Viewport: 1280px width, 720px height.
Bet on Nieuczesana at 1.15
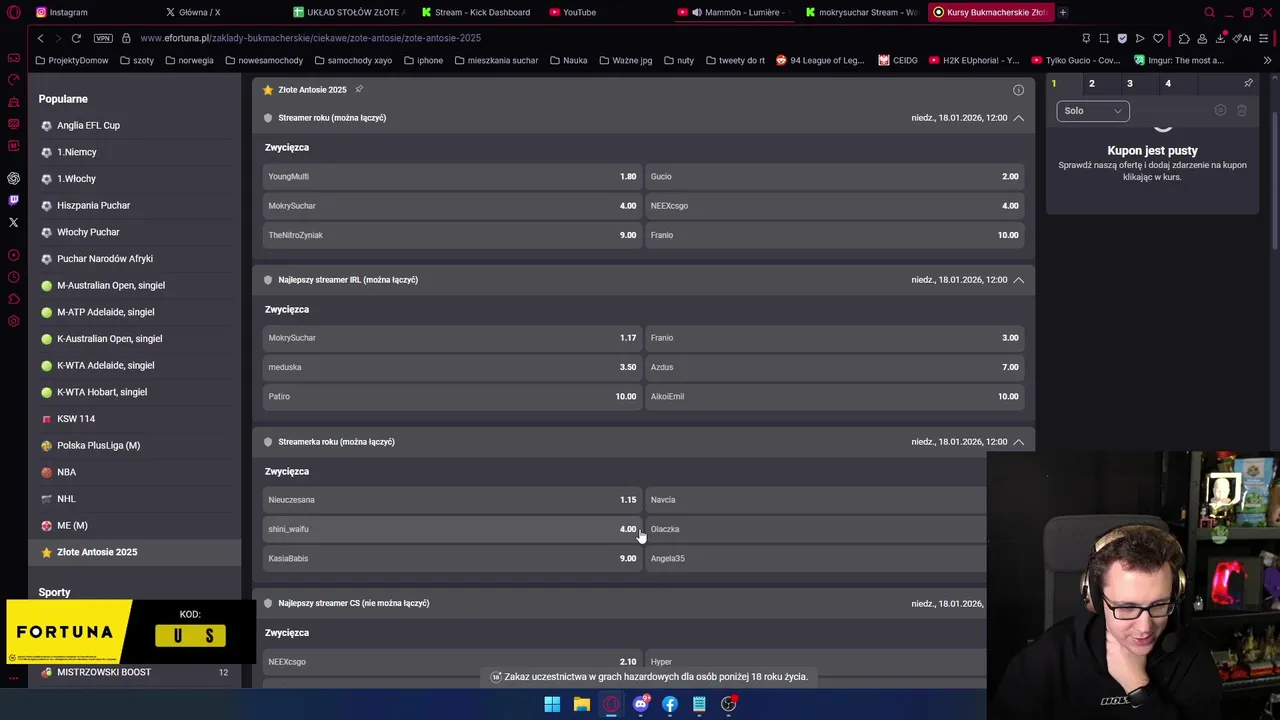pyautogui.click(x=451, y=500)
